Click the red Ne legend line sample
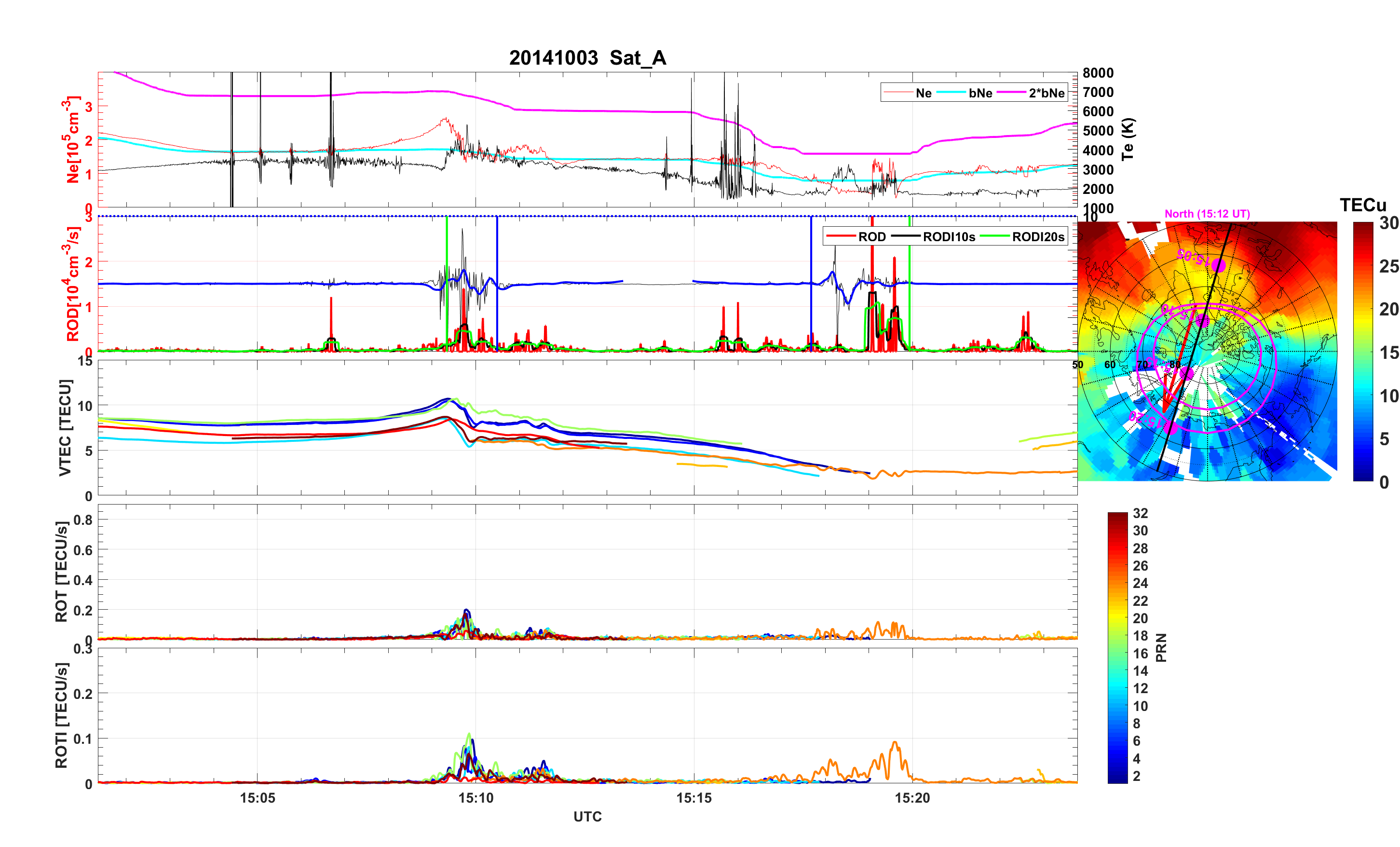This screenshot has height=847, width=1400. pos(898,93)
